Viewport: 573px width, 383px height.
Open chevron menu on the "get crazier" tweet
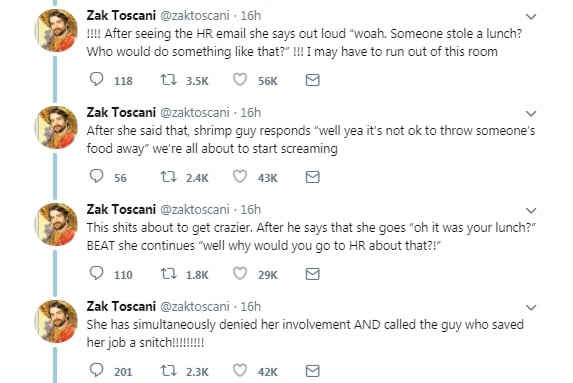(x=531, y=210)
